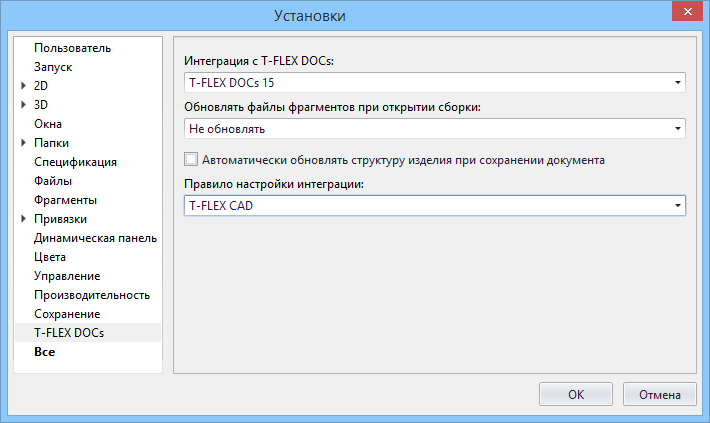Open the Цвета settings category

(51, 257)
